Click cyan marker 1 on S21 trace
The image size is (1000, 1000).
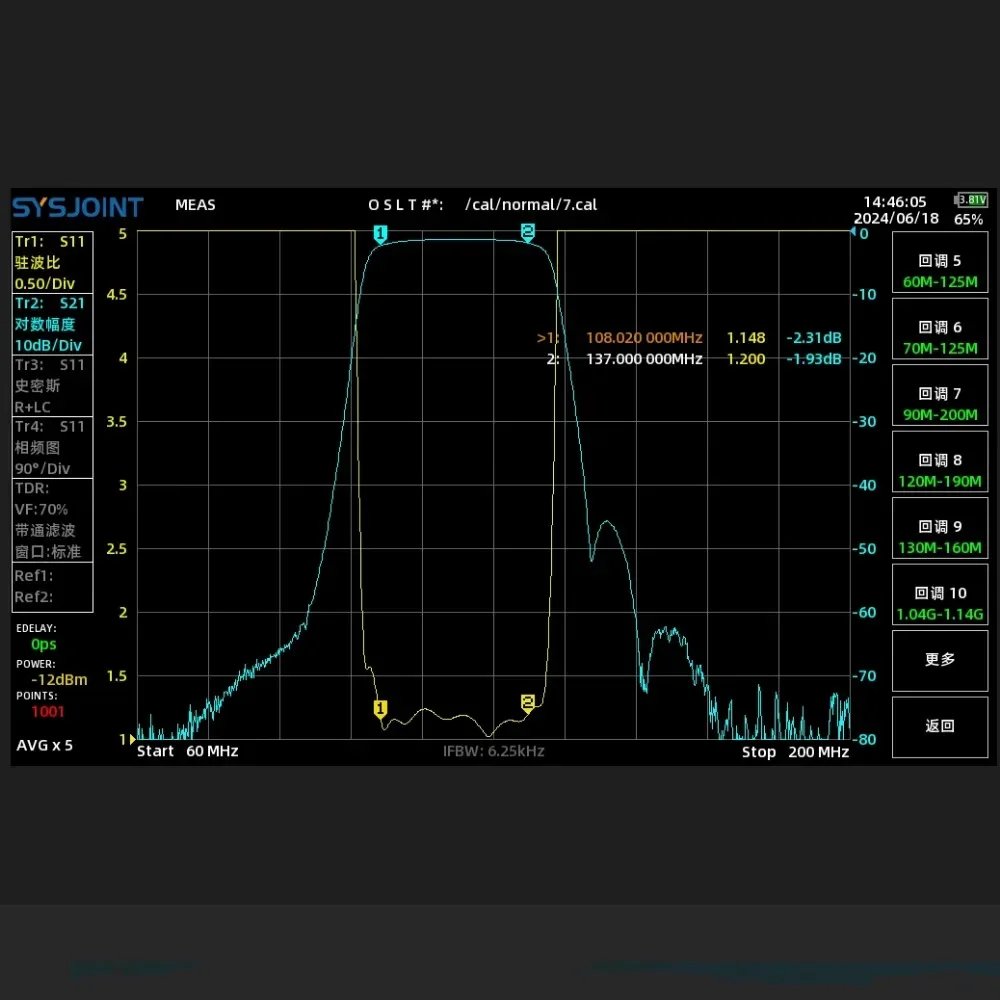pos(380,234)
